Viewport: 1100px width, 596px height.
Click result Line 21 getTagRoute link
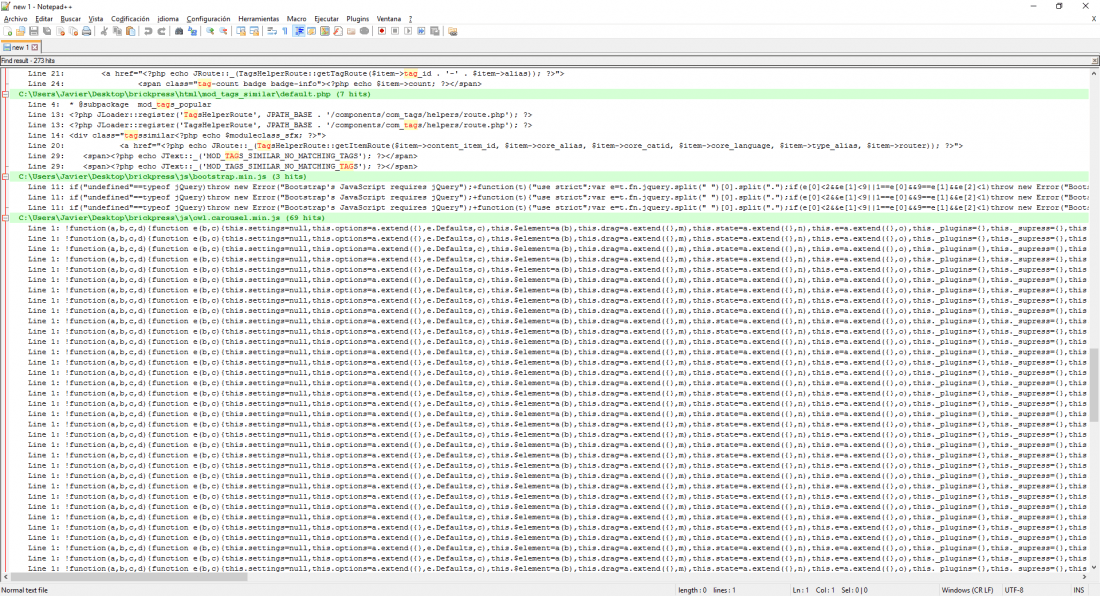pyautogui.click(x=296, y=73)
